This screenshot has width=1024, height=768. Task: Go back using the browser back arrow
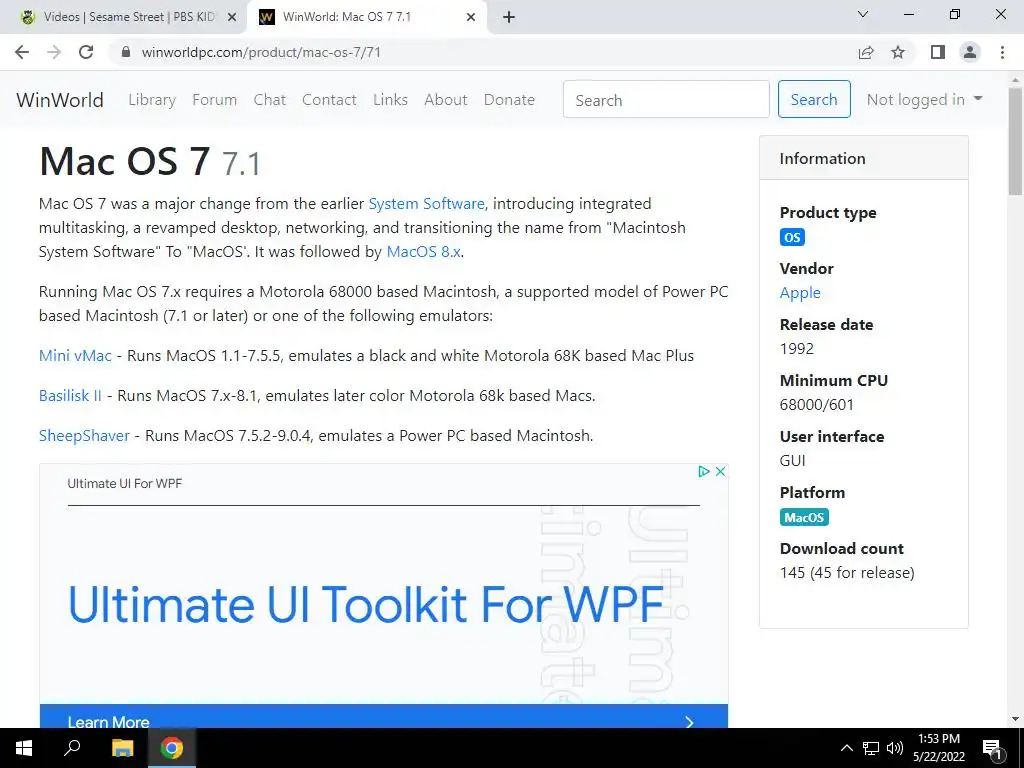22,52
